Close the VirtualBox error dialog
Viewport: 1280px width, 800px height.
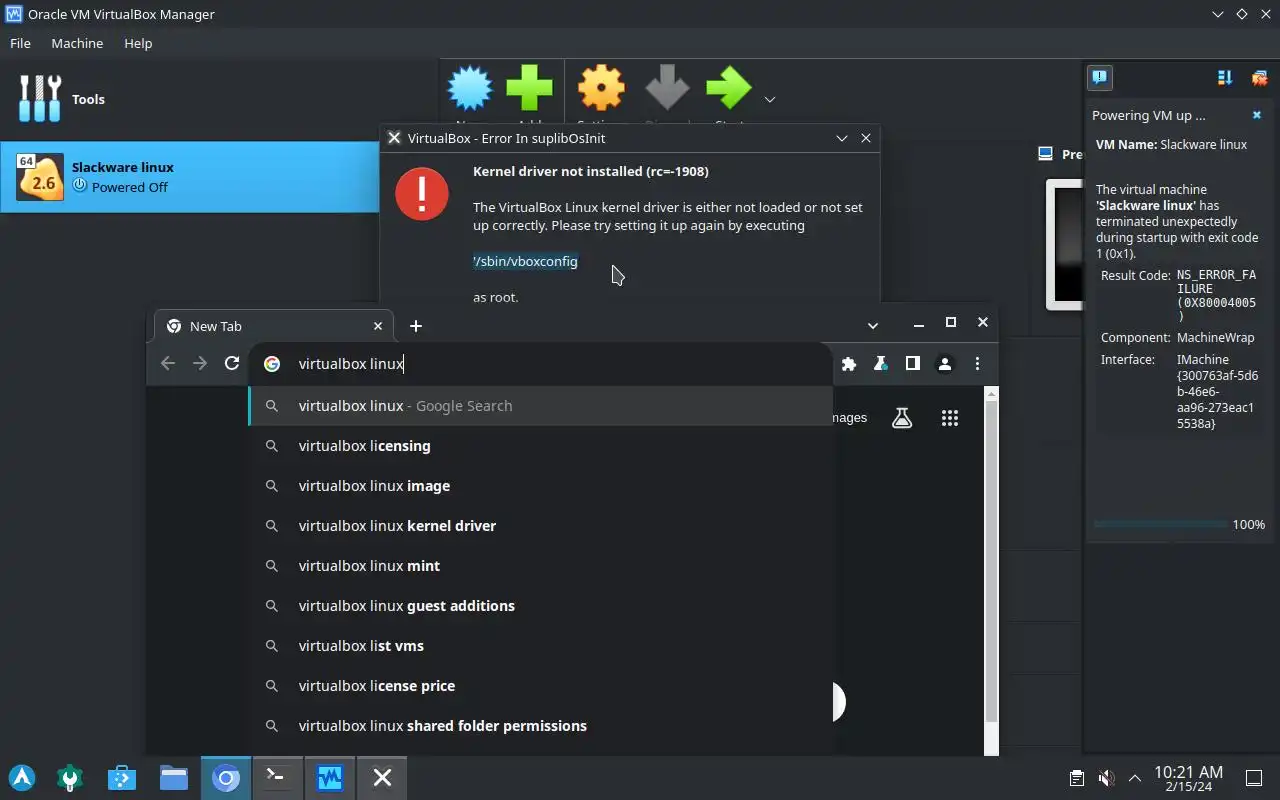(x=866, y=138)
